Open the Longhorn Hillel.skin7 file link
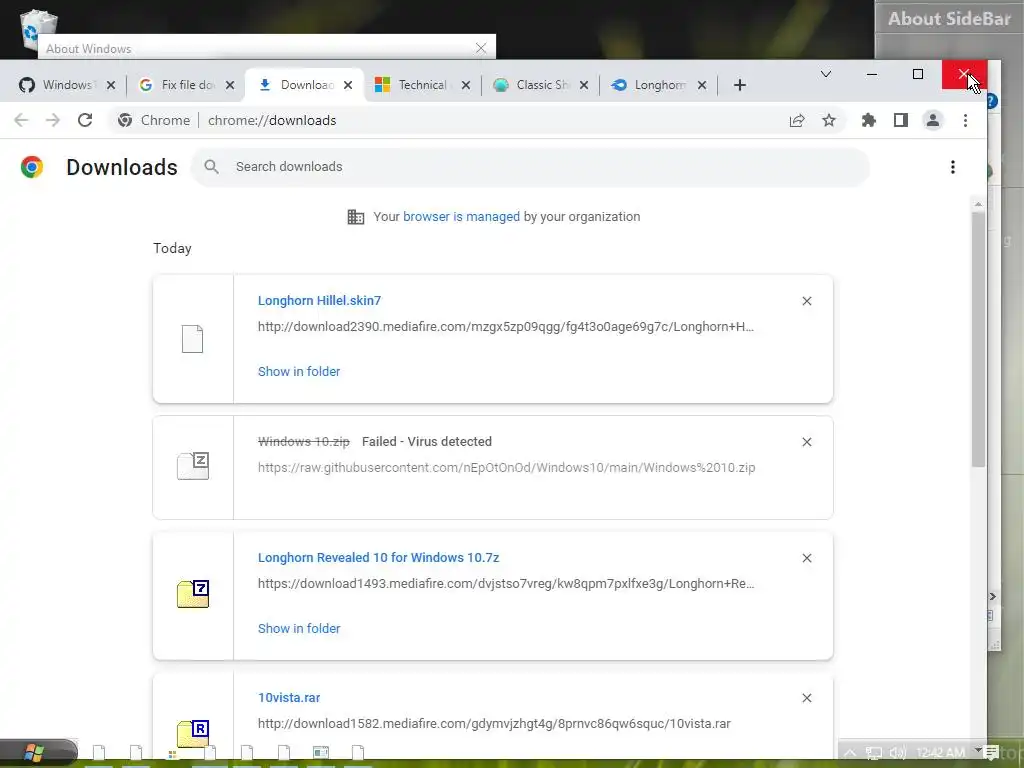Viewport: 1024px width, 768px height. pyautogui.click(x=319, y=300)
